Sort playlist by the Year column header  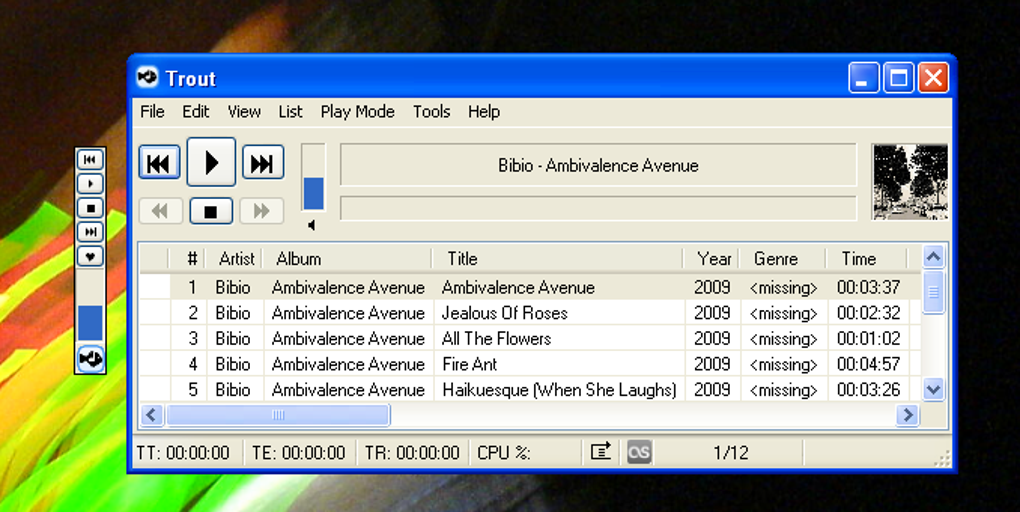(711, 259)
